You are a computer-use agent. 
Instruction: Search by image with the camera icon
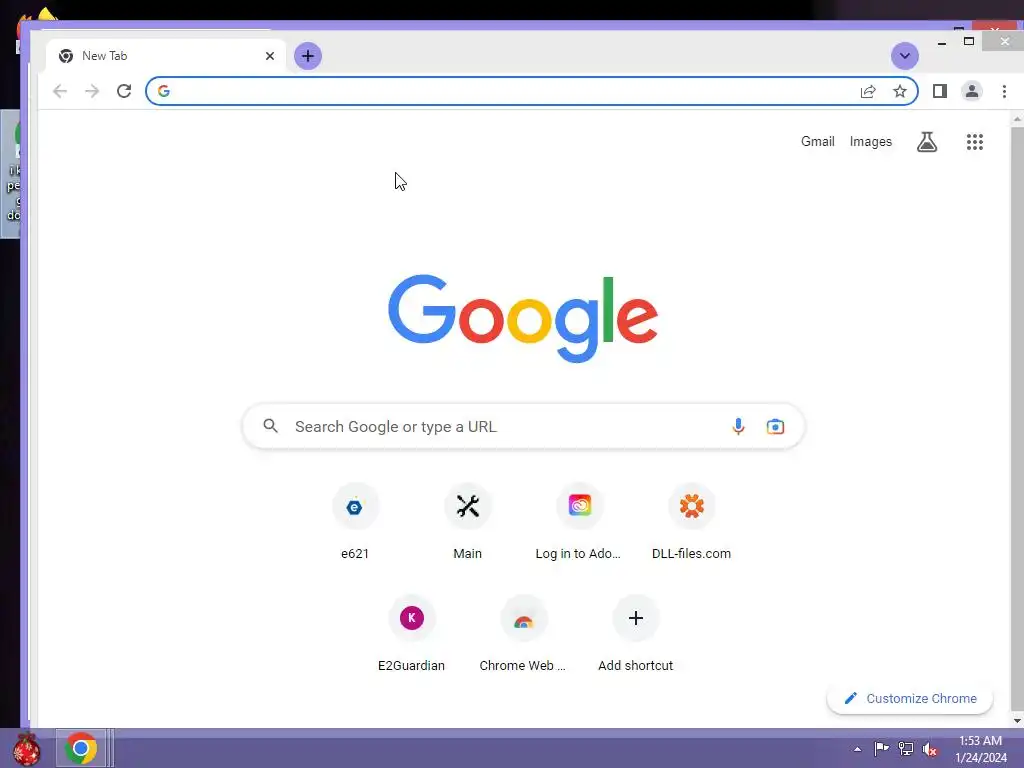click(775, 426)
